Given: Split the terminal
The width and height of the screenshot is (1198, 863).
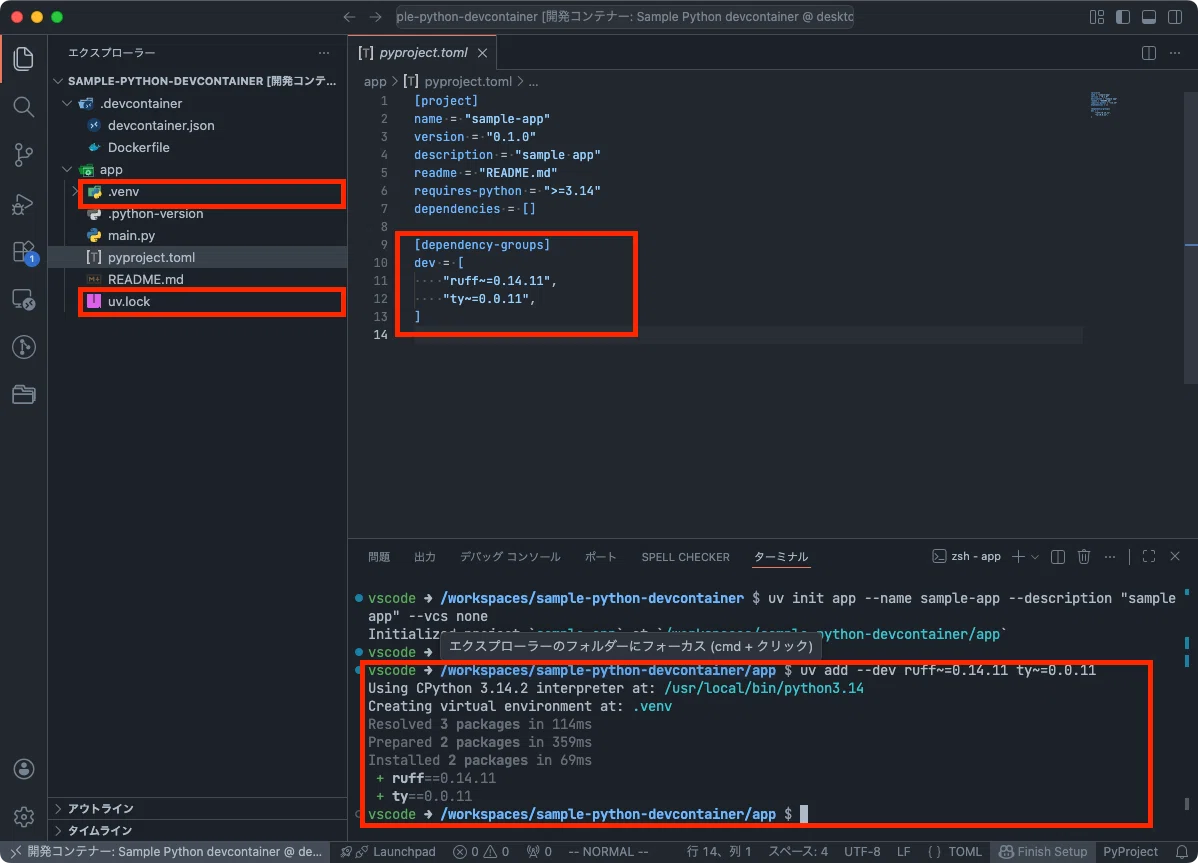Looking at the screenshot, I should (x=1057, y=557).
